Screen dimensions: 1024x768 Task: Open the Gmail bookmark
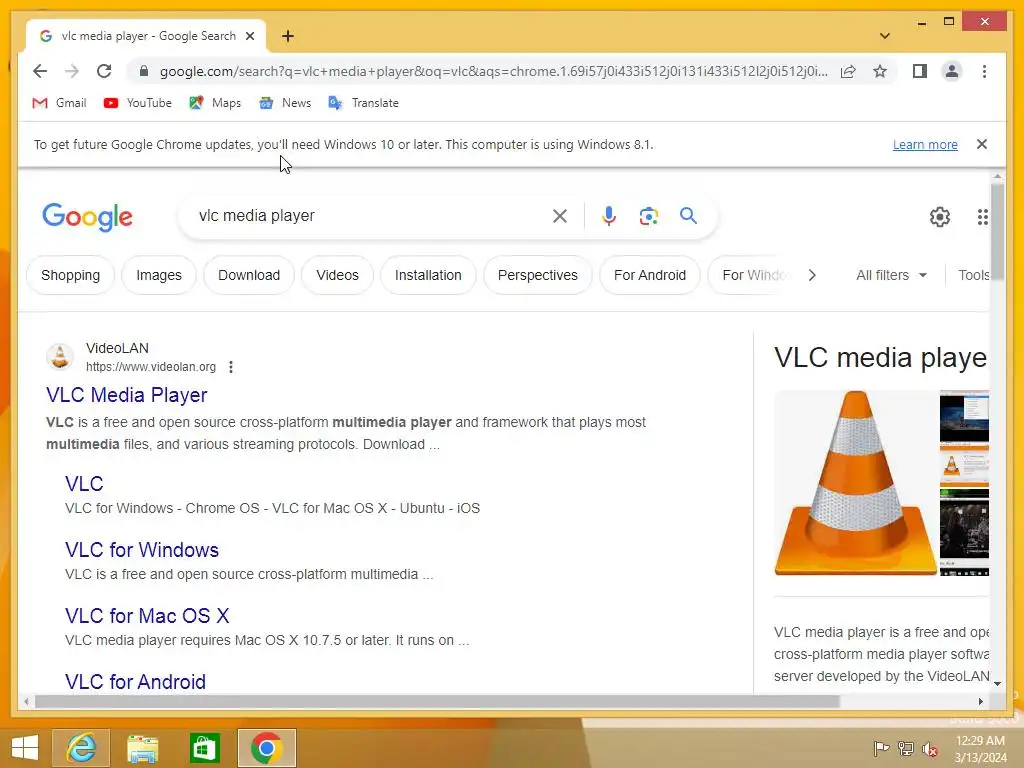[x=59, y=103]
